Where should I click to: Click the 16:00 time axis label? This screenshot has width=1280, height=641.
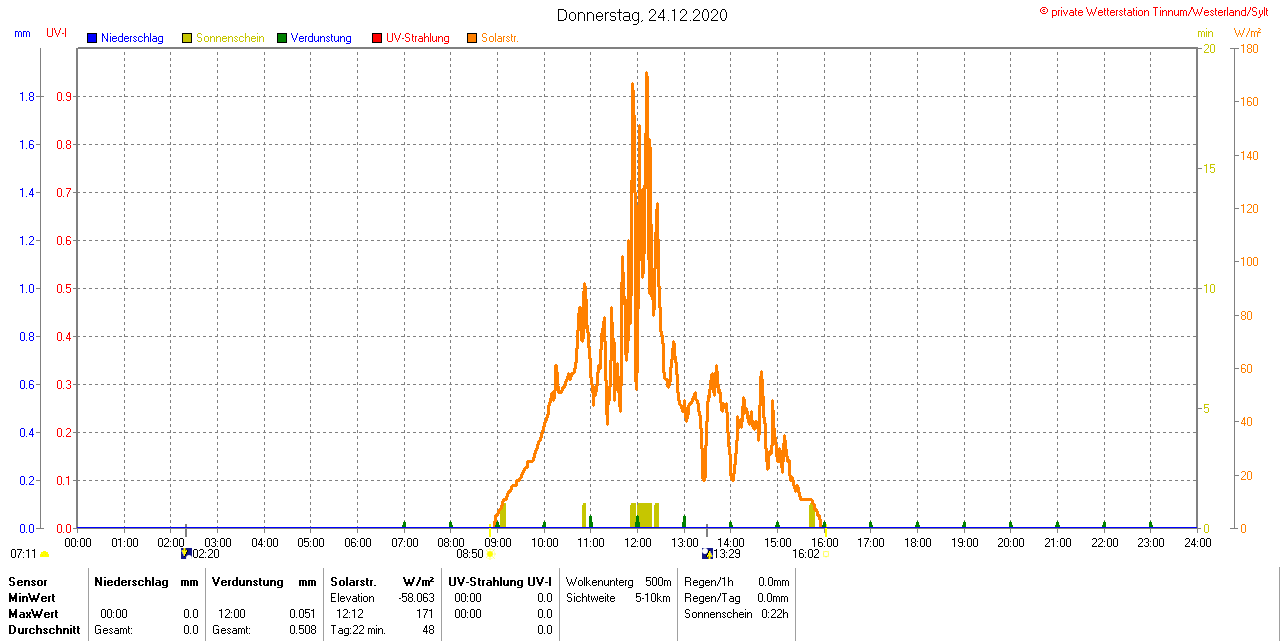(x=824, y=542)
